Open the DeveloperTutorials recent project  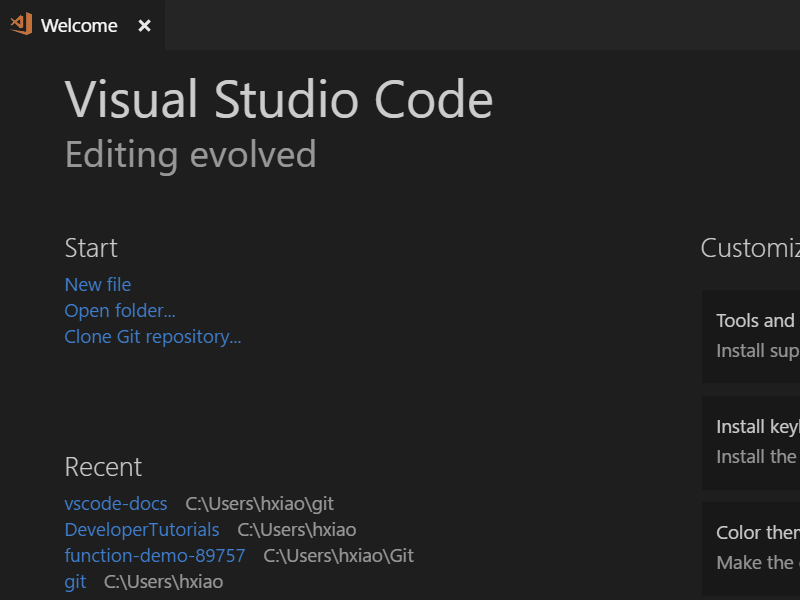142,529
